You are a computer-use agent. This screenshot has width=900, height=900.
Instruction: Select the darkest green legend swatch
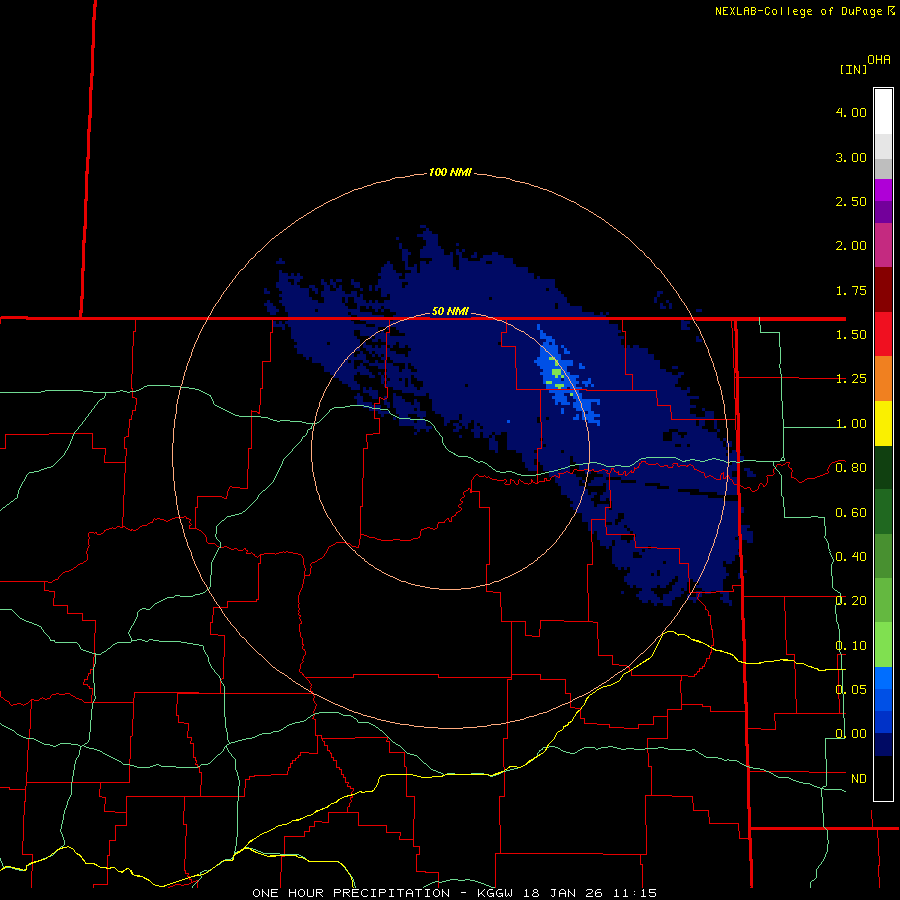(883, 467)
